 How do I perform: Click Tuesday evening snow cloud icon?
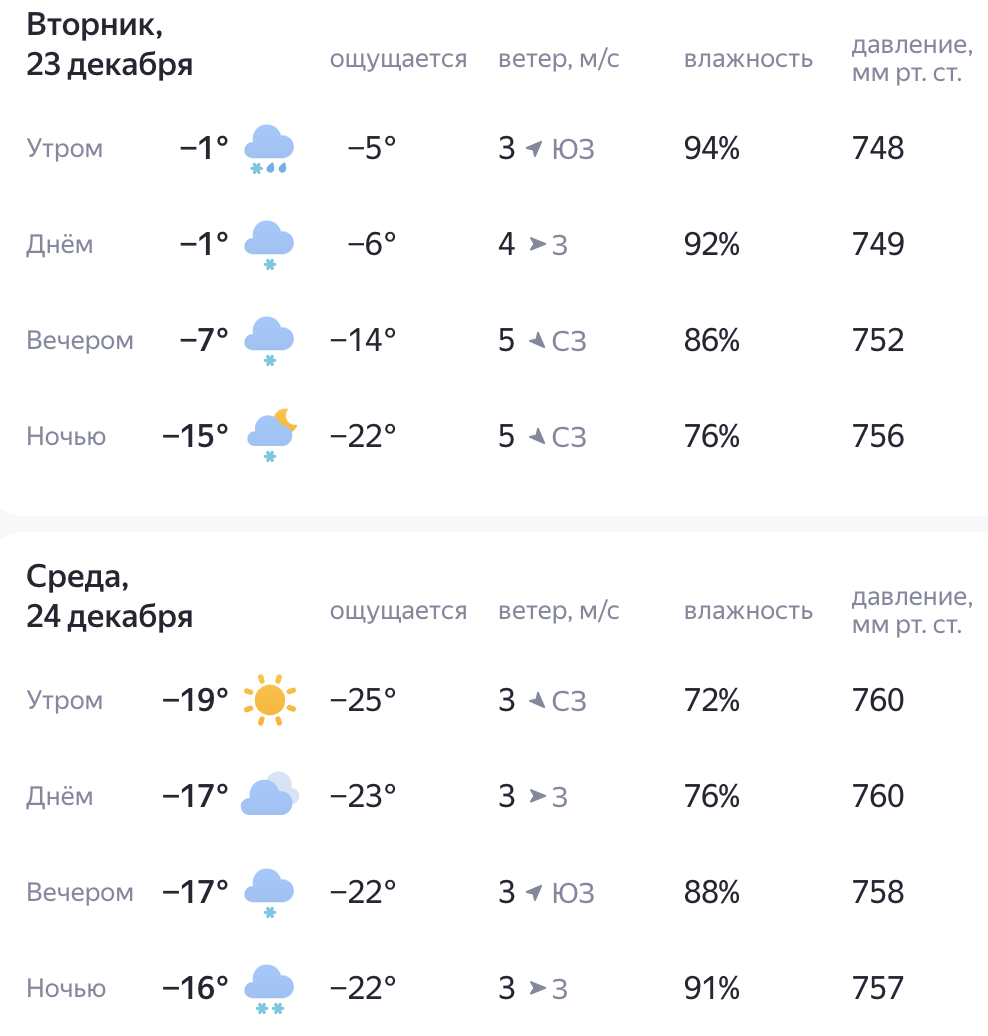[x=269, y=341]
